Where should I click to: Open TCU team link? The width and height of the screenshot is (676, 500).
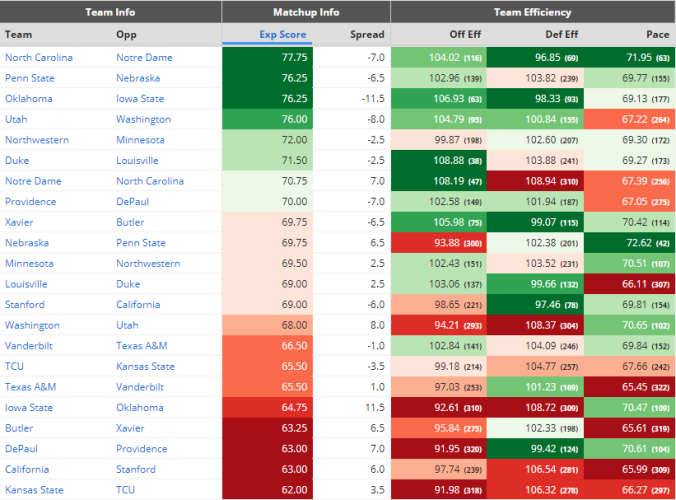[14, 366]
